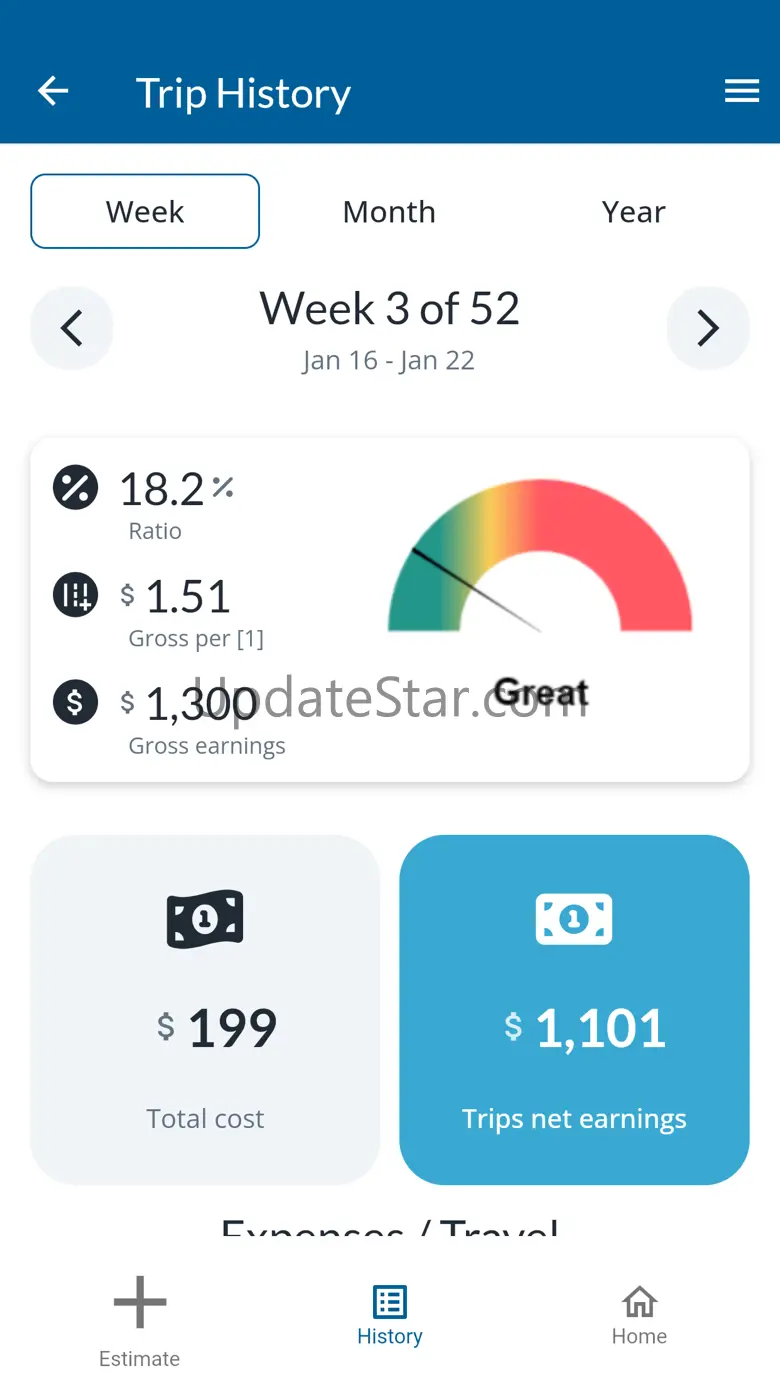The width and height of the screenshot is (780, 1387).
Task: Tap the plus Estimate icon
Action: 140,1302
